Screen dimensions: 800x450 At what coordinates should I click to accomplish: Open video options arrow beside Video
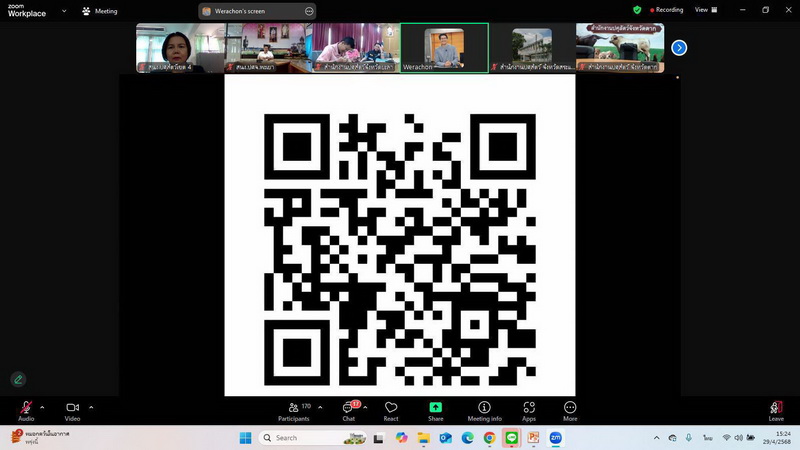(91, 407)
